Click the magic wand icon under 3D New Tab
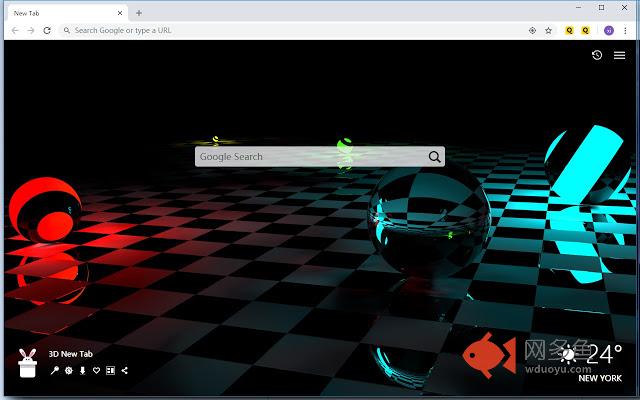 pos(54,370)
